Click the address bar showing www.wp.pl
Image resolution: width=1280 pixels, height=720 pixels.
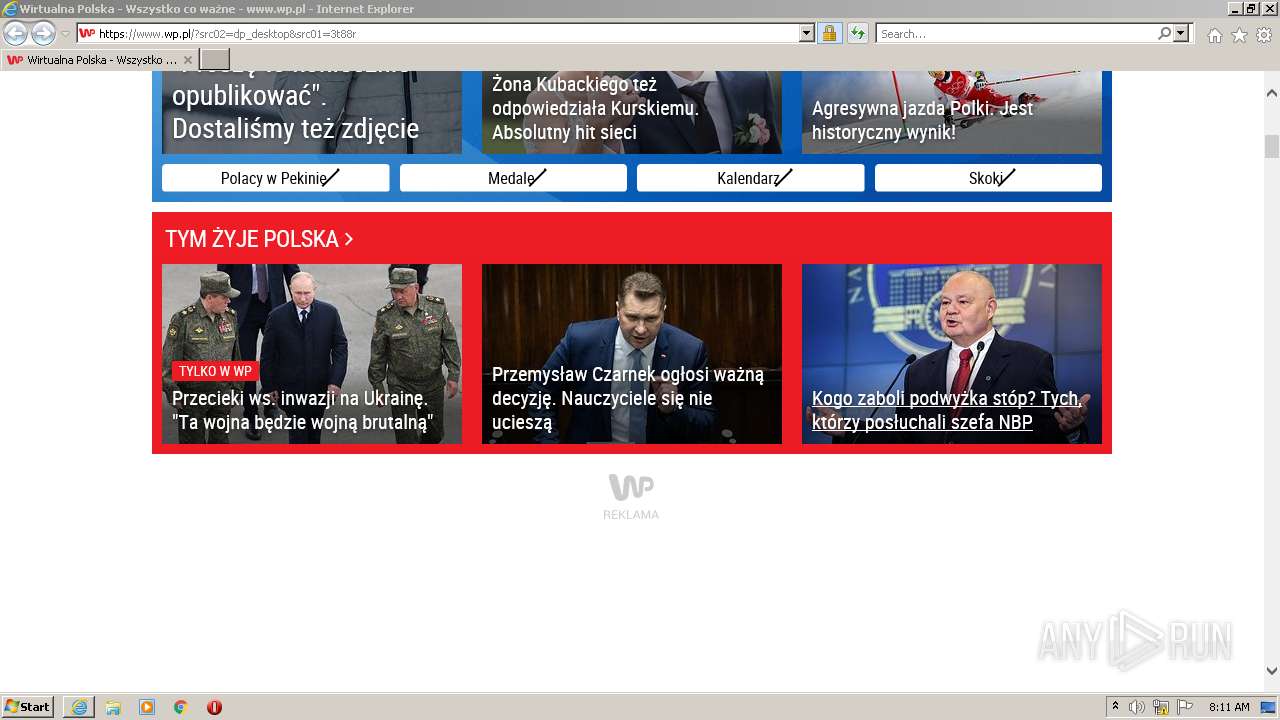click(437, 33)
